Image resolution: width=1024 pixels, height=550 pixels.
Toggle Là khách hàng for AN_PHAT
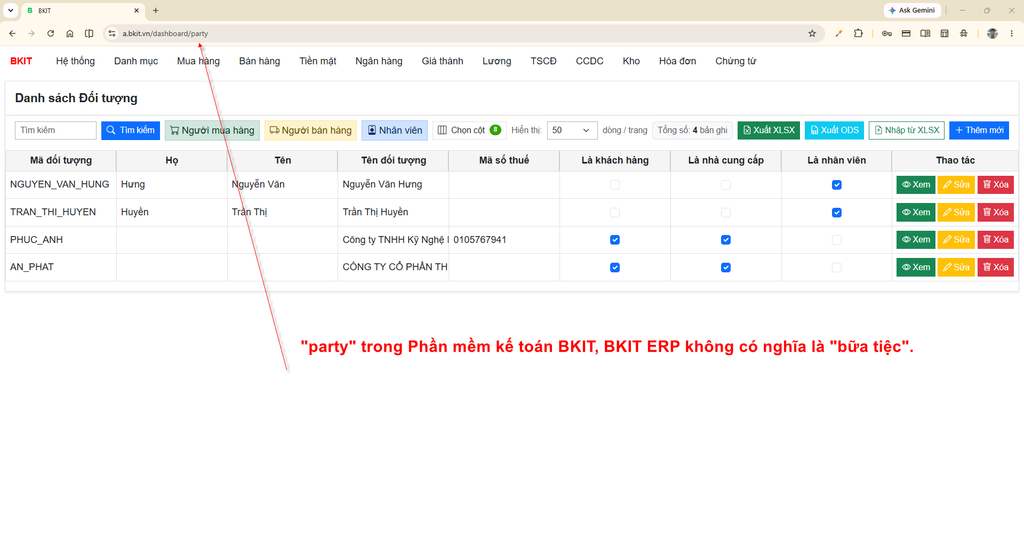coord(615,267)
